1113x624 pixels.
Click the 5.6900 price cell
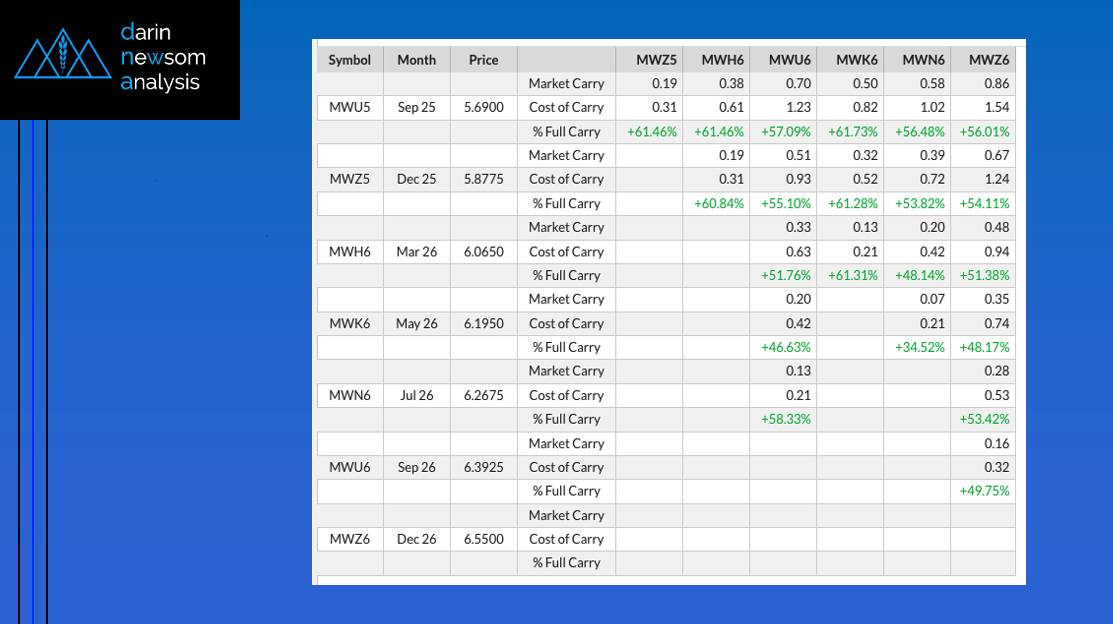click(483, 107)
